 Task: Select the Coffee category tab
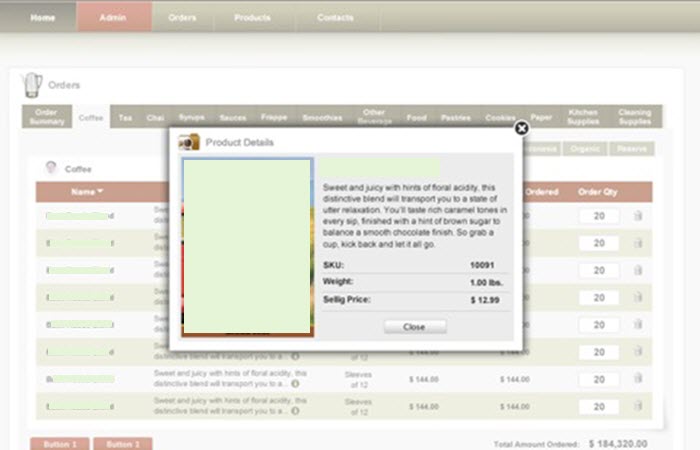click(91, 117)
